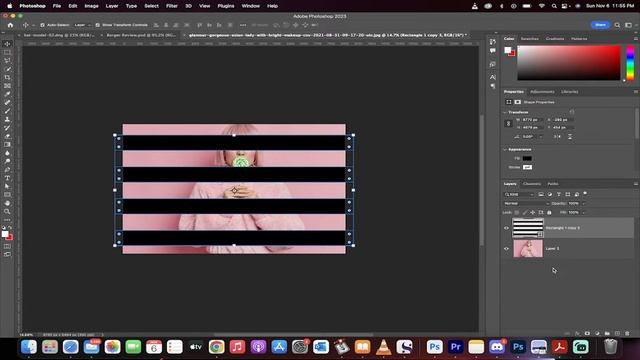
Task: Turn layer filtering on or off
Action: pyautogui.click(x=585, y=193)
